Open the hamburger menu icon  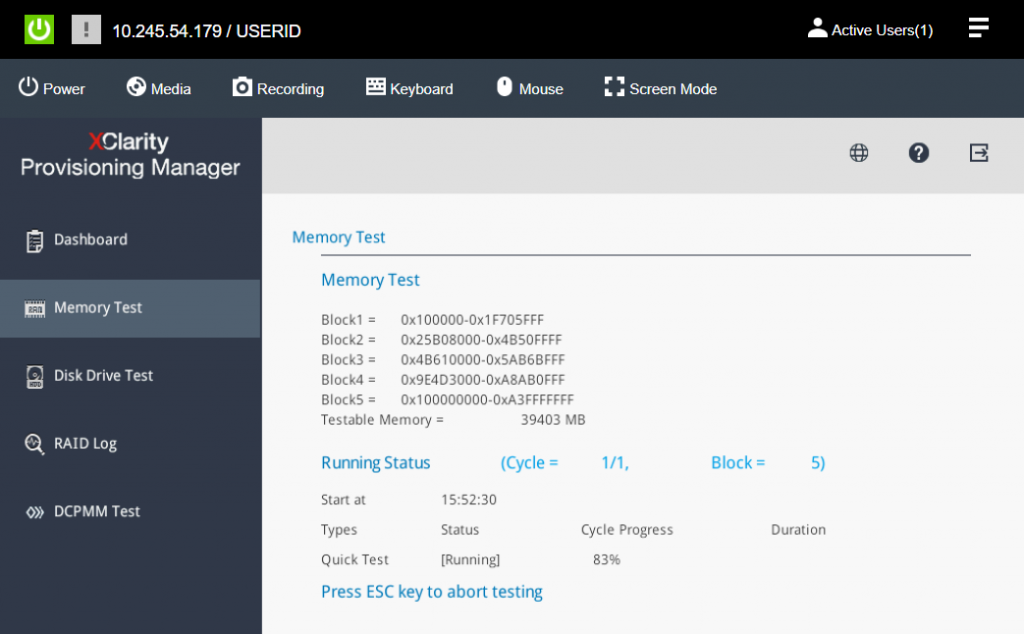(x=978, y=28)
